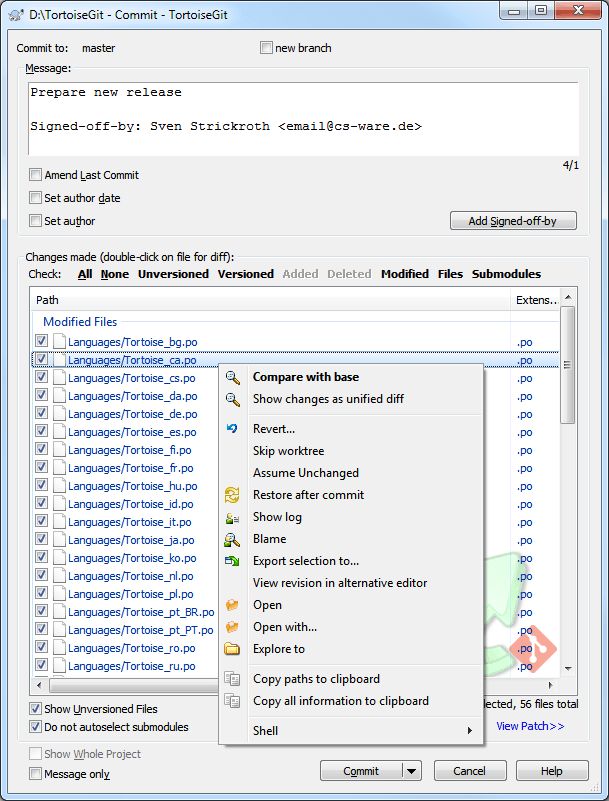Click the Copy all information to clipboard icon

(x=232, y=701)
